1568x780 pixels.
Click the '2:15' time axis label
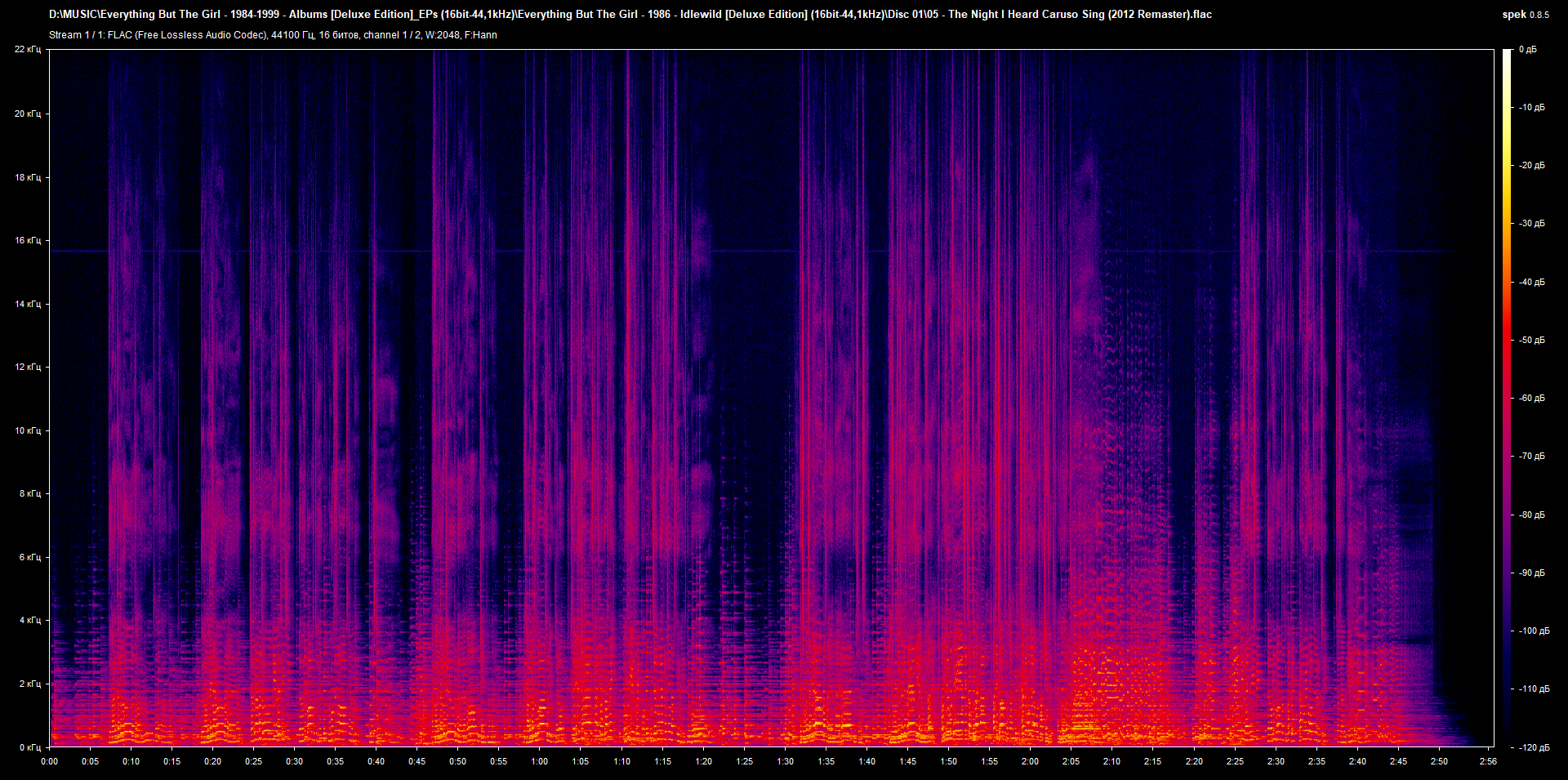(x=1152, y=761)
